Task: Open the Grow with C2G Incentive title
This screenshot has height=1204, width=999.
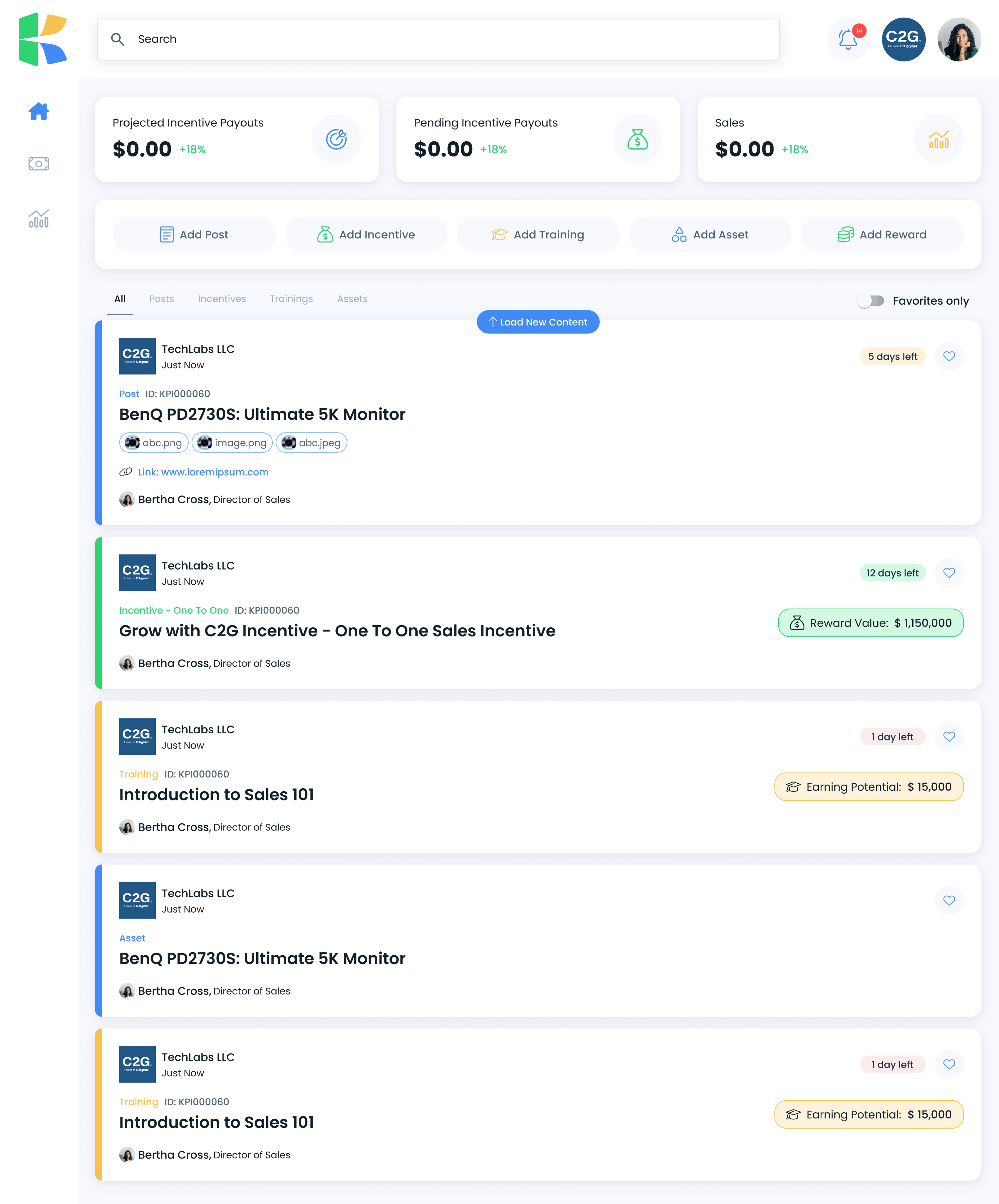Action: (337, 631)
